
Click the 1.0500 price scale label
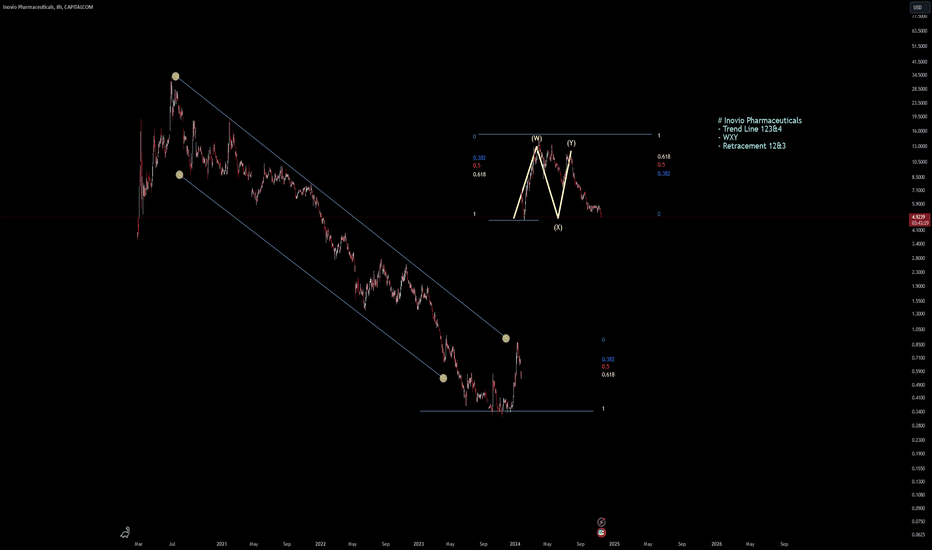coord(920,329)
